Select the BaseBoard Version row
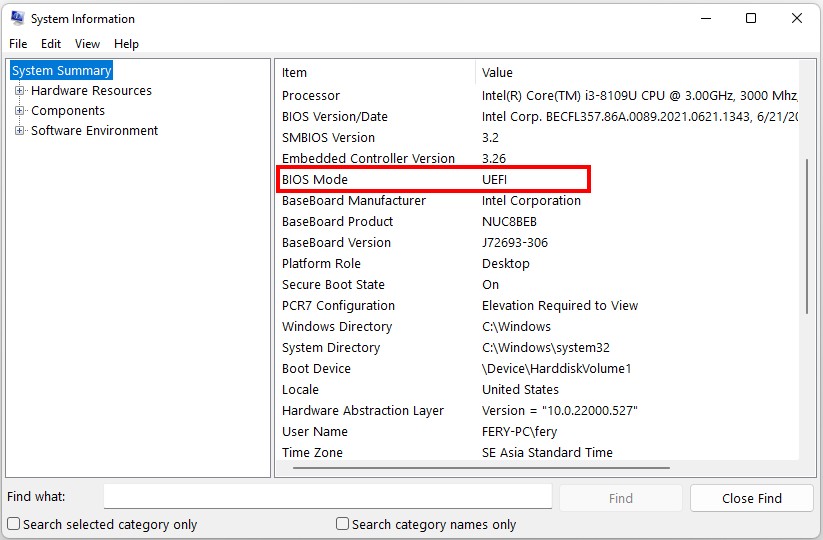 537,242
